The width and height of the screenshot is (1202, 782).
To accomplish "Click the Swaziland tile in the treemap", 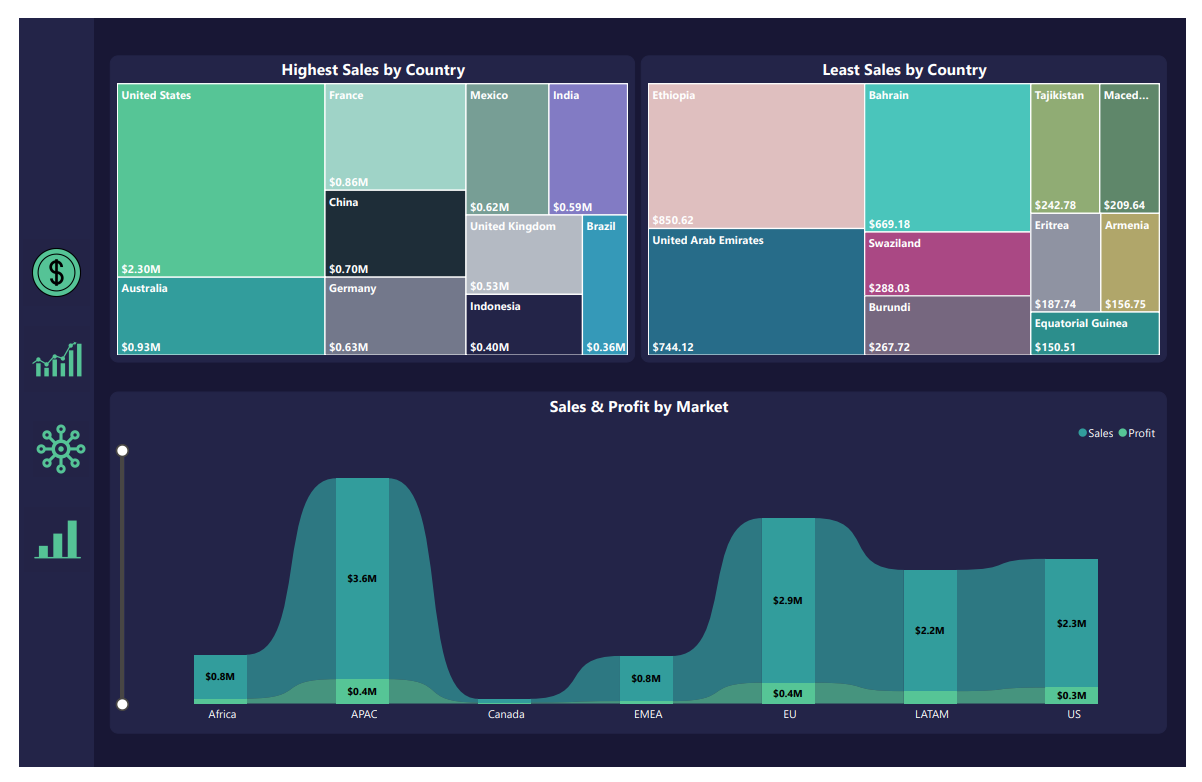I will point(946,262).
